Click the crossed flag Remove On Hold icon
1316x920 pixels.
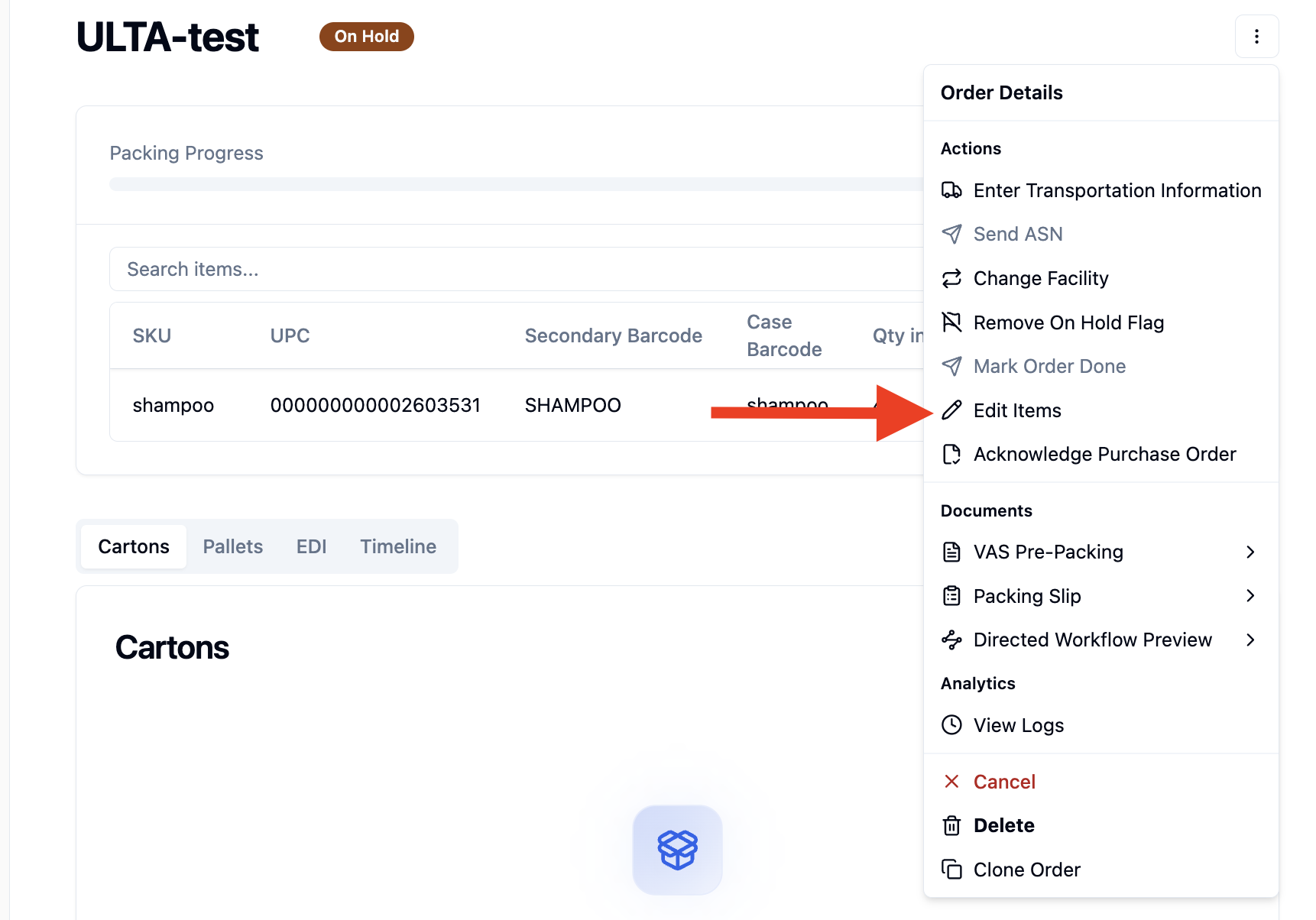coord(951,322)
